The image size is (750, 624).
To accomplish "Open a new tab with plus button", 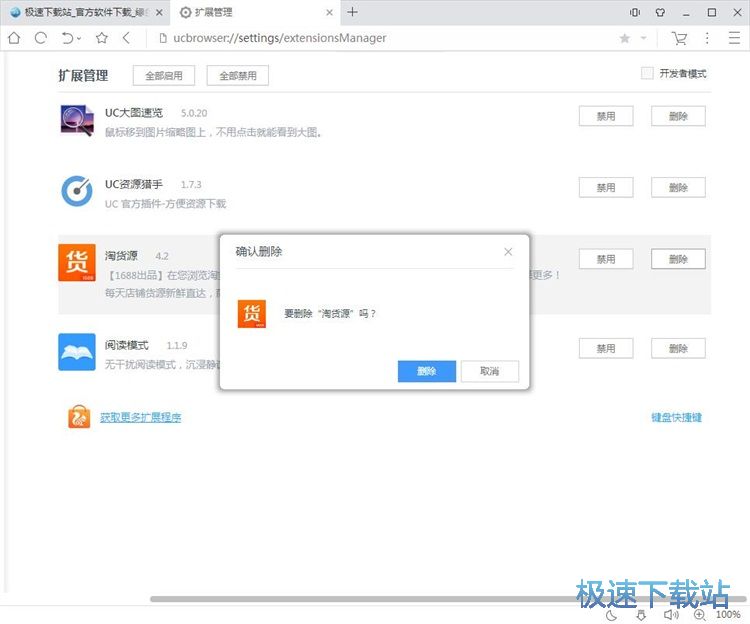I will [352, 12].
